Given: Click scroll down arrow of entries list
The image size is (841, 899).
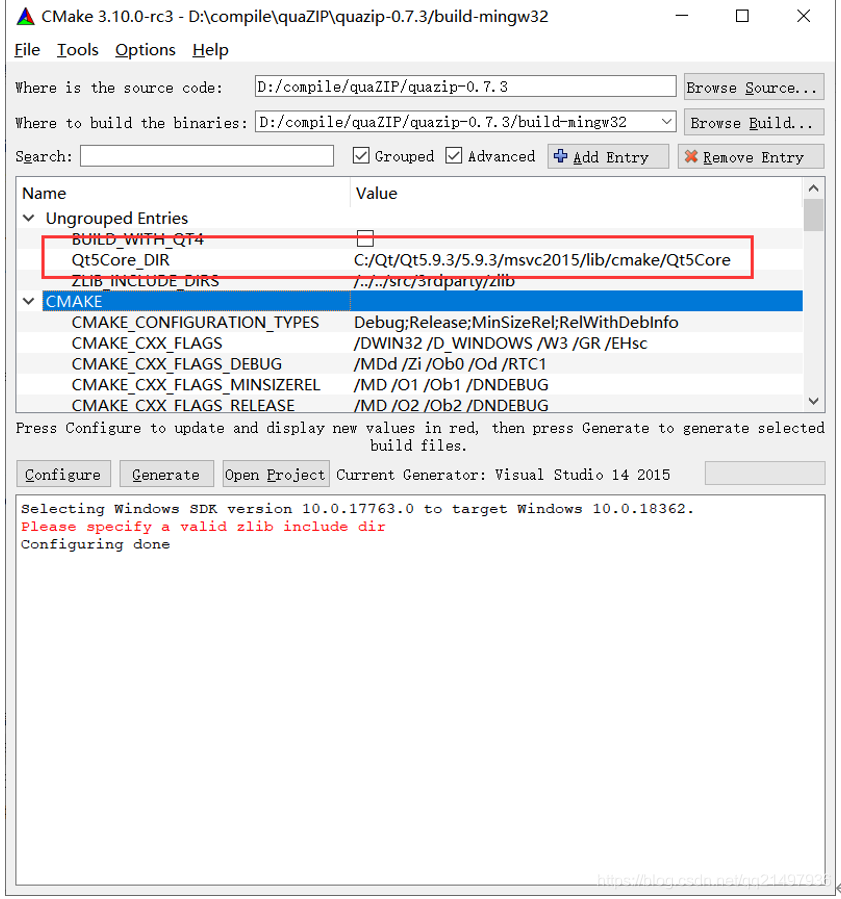Looking at the screenshot, I should (813, 401).
